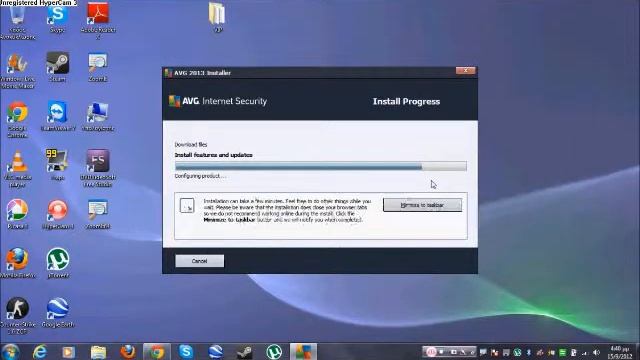Viewport: 640px width, 360px height.
Task: Open Windows Media Player from taskbar
Action: (69, 352)
